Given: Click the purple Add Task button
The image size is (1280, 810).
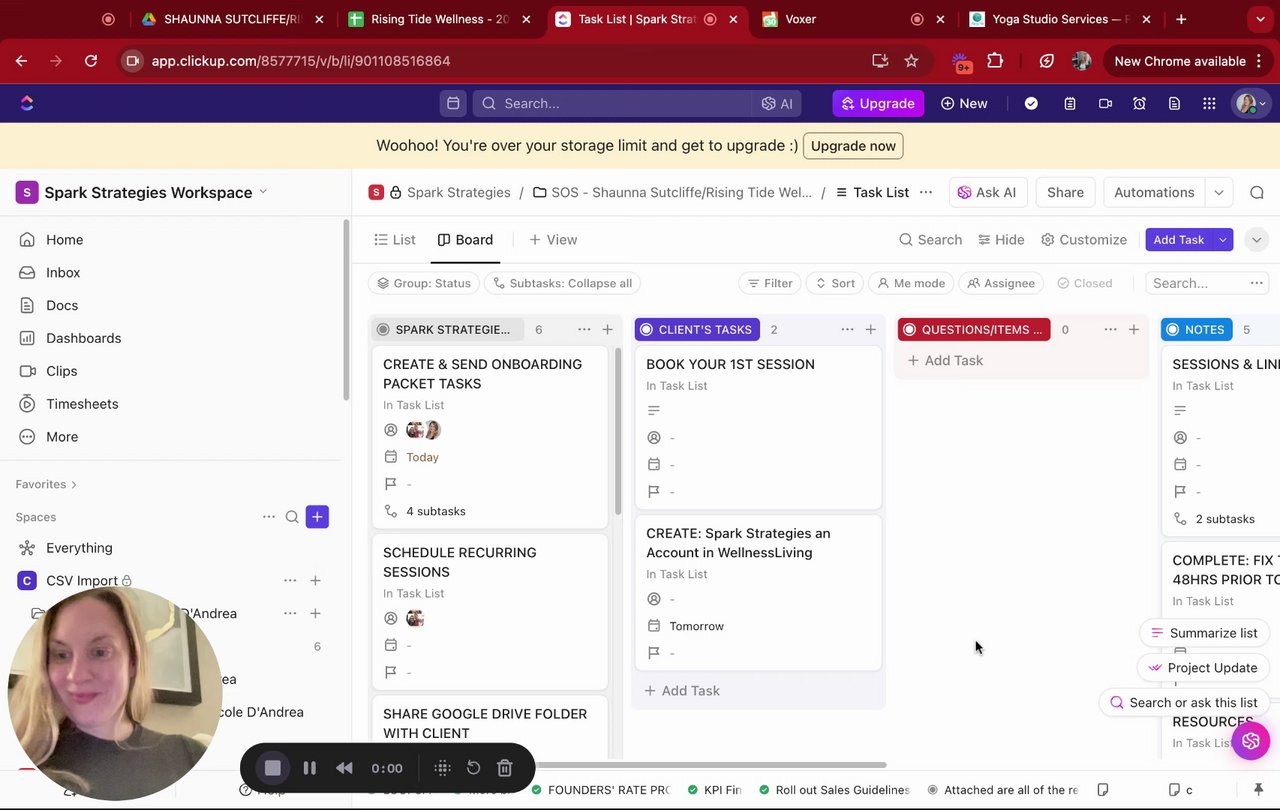Looking at the screenshot, I should pos(1179,240).
